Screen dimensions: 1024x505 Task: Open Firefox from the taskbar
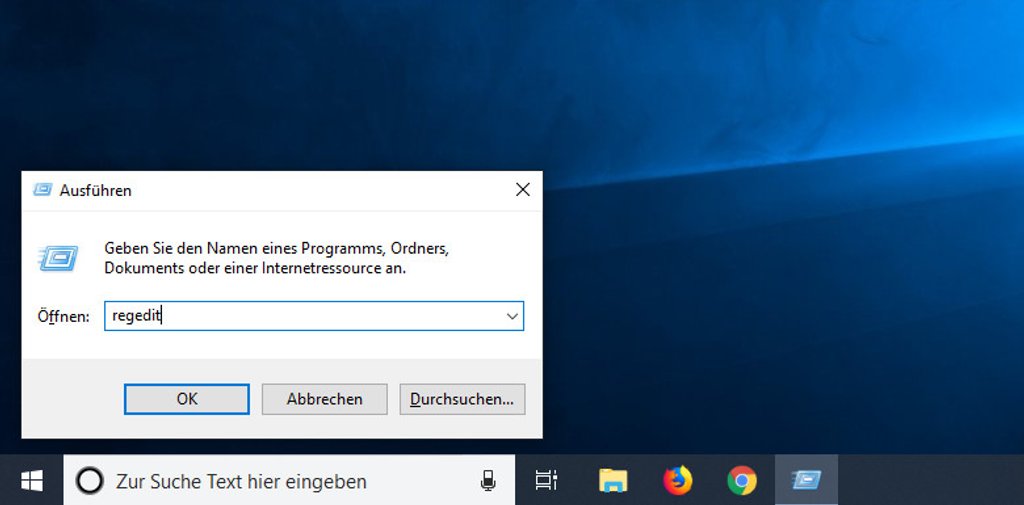(x=677, y=481)
